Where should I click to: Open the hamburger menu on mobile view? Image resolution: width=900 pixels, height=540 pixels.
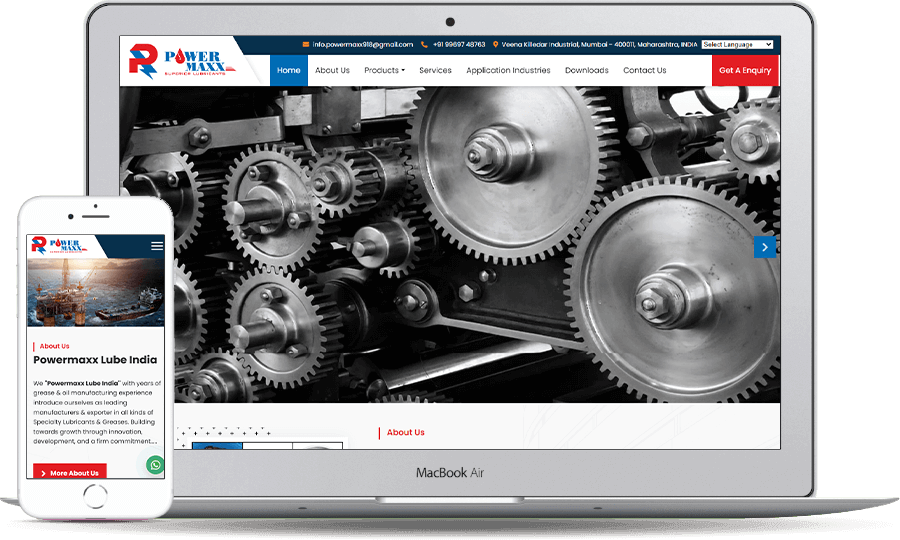pyautogui.click(x=157, y=246)
